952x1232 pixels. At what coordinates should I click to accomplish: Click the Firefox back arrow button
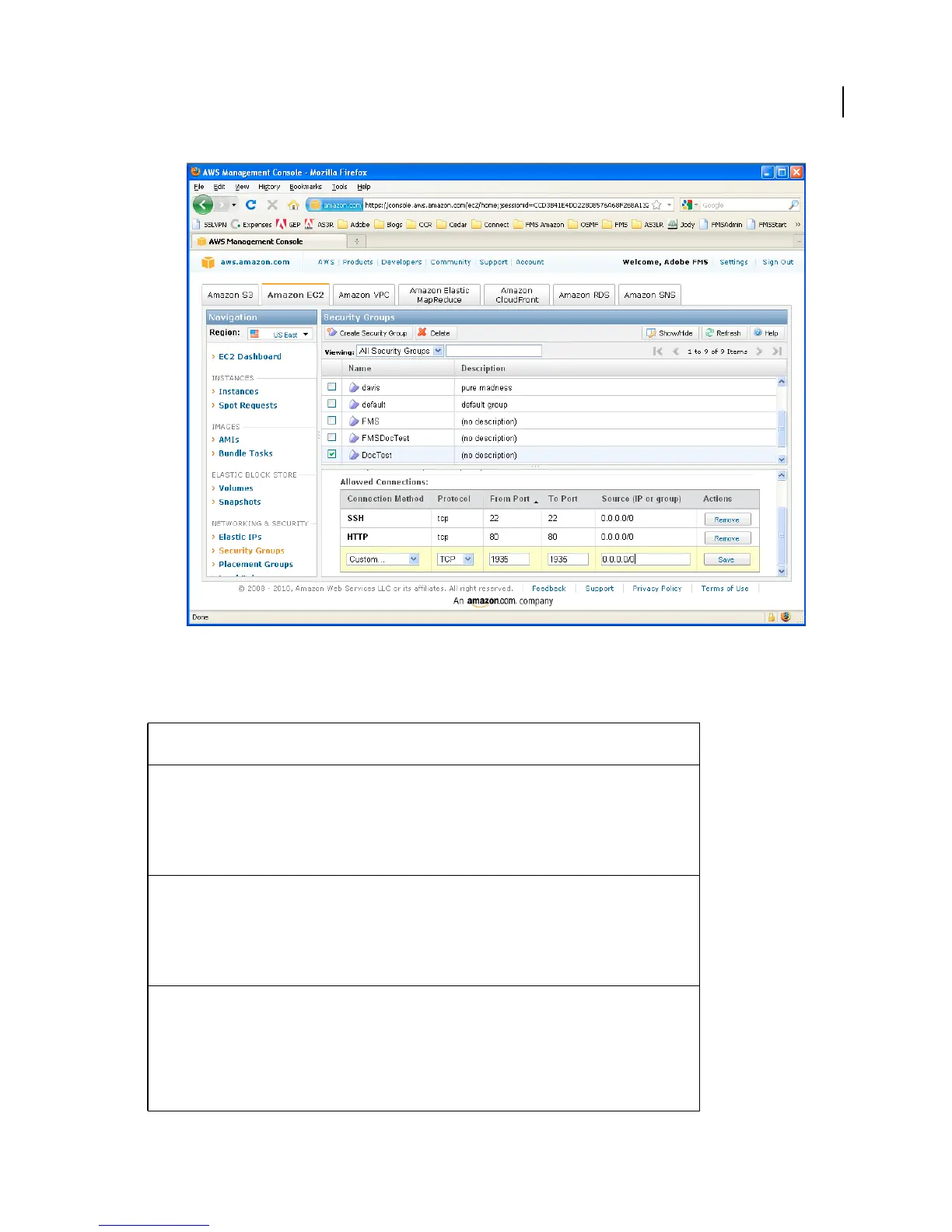[x=203, y=205]
